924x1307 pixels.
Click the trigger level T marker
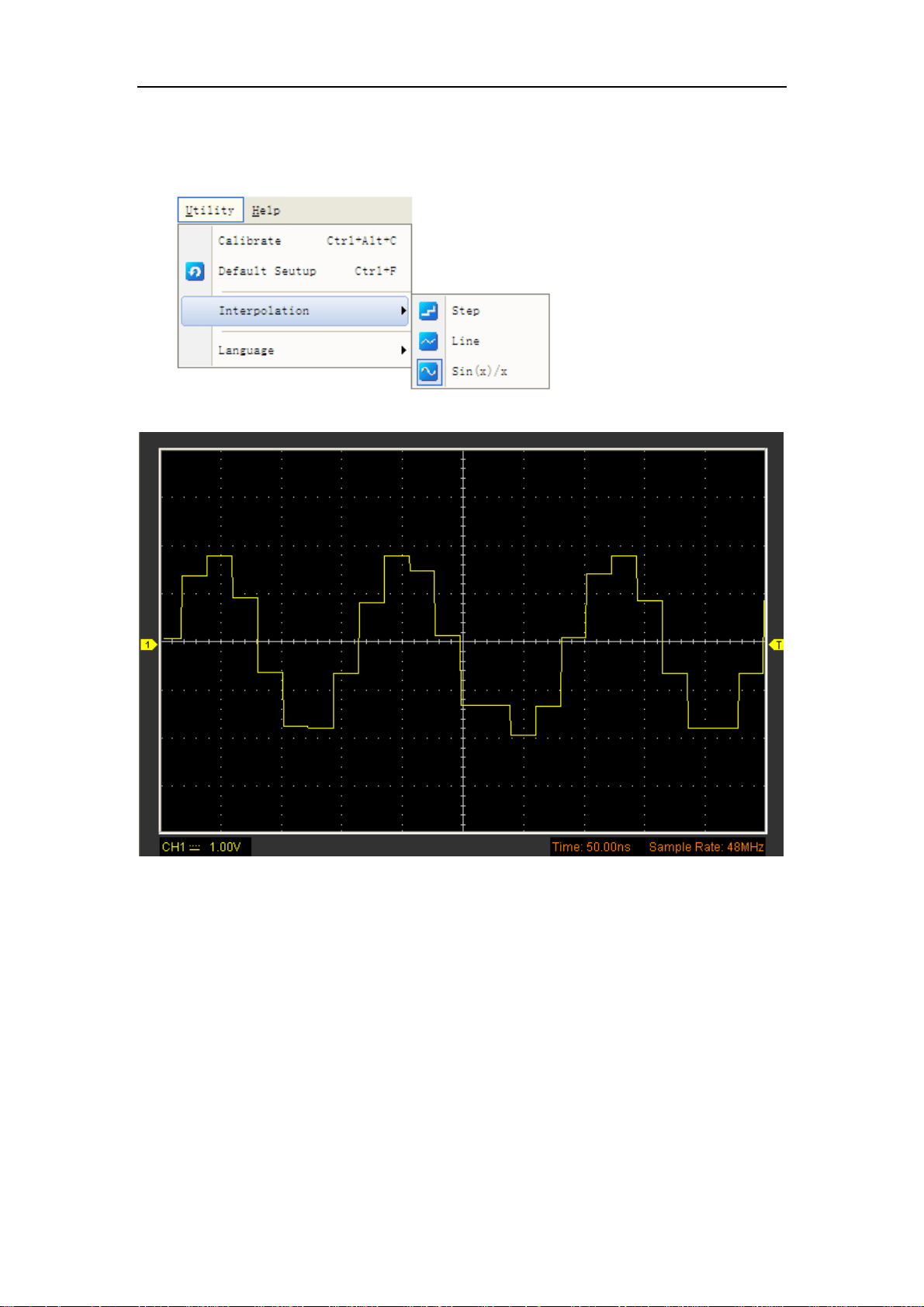(x=776, y=645)
